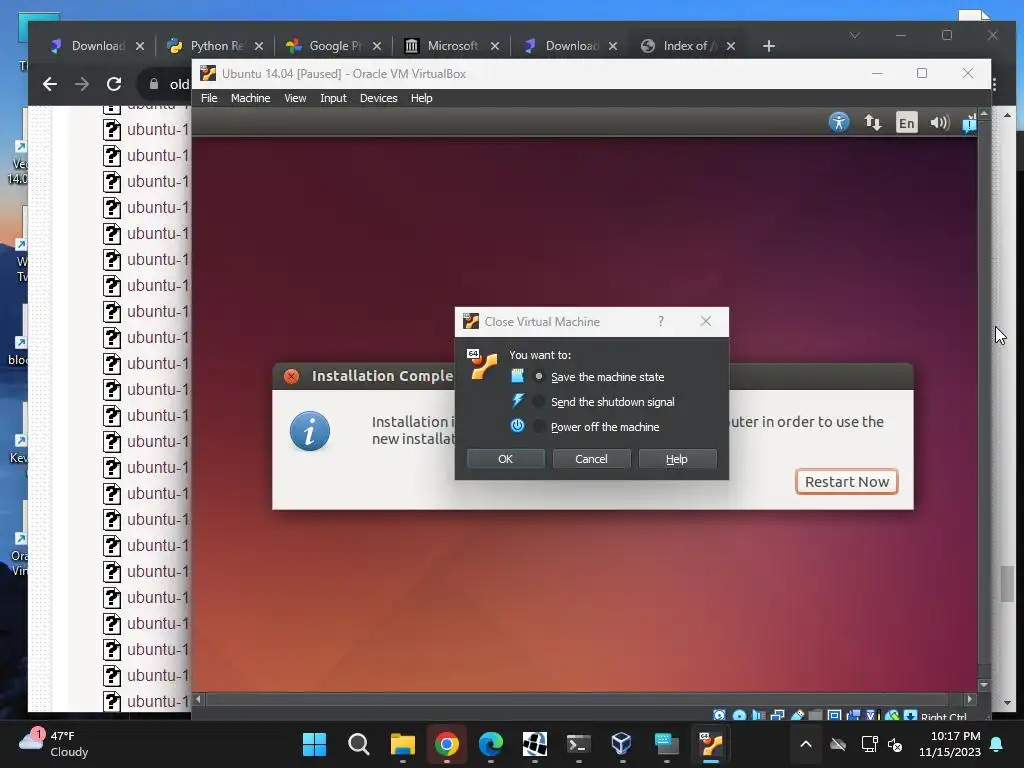
Task: Close the Installation Complete dialog via red X
Action: pos(291,376)
